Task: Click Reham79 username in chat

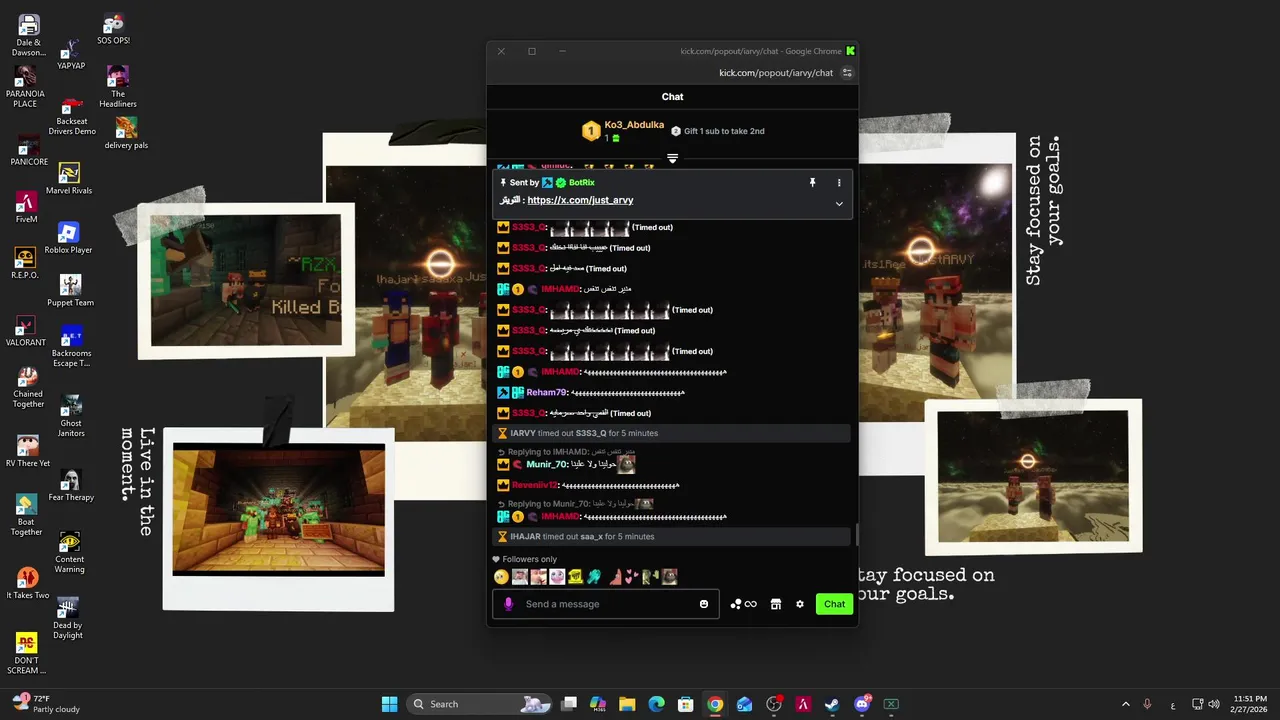Action: coord(547,393)
